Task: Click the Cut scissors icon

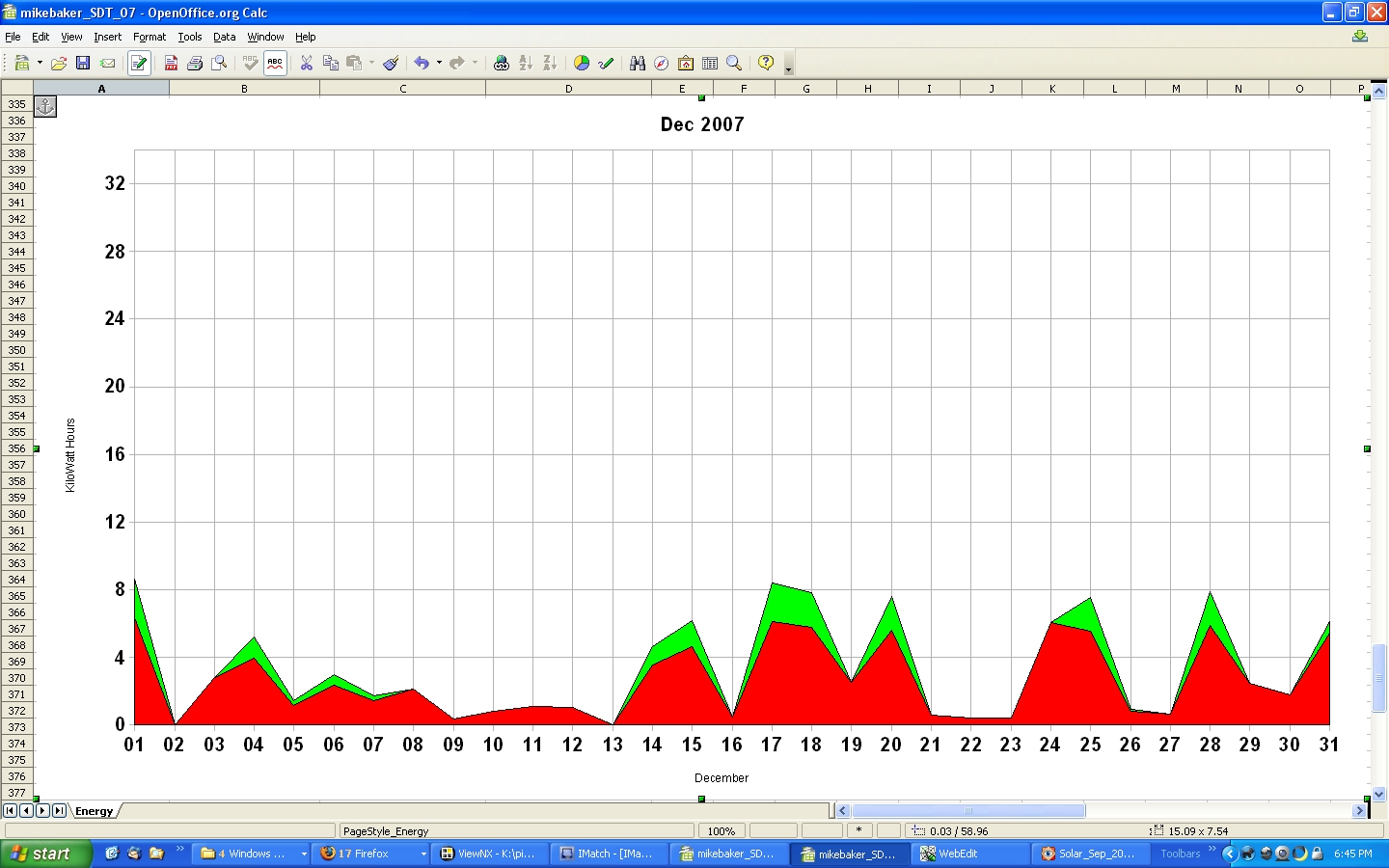Action: coord(307,63)
